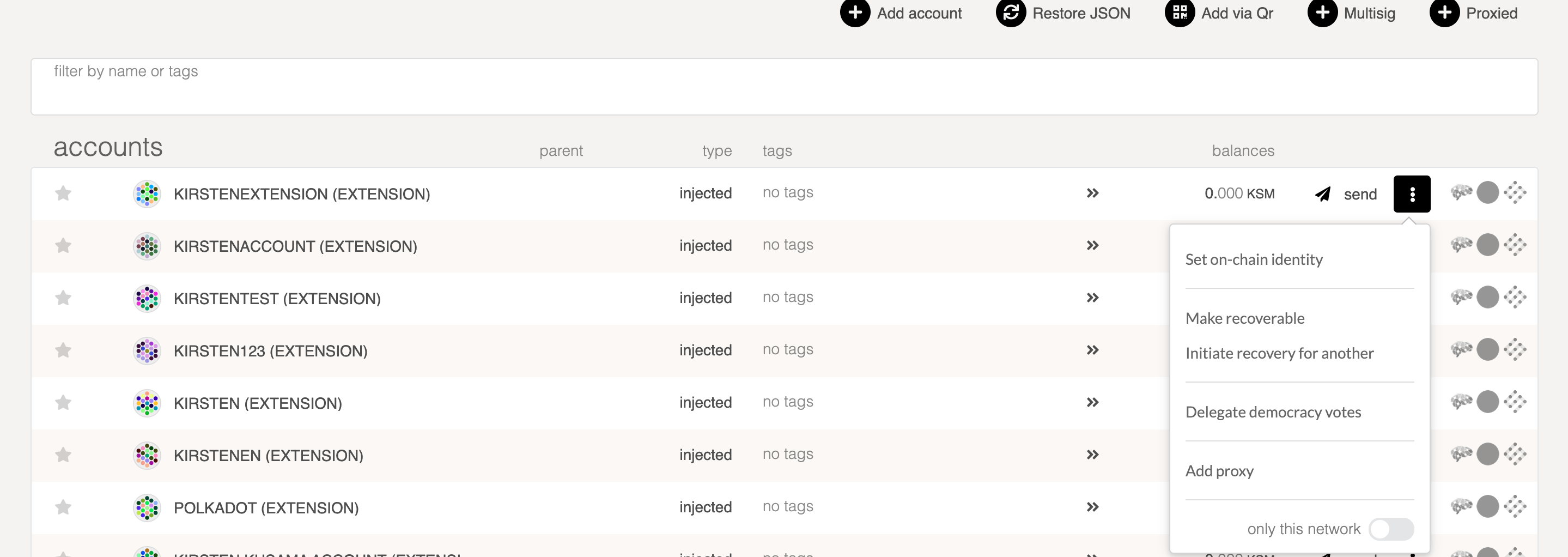Open the three-dot actions menu for KIRSTENEXTENSION
The image size is (1568, 557).
point(1412,193)
